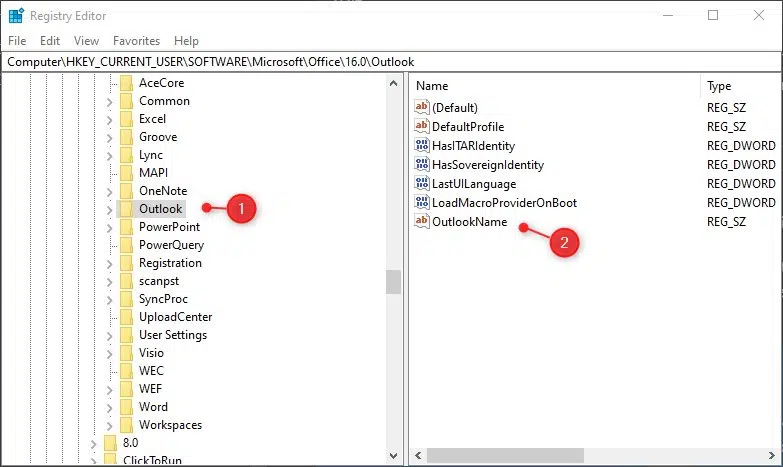Viewport: 783px width, 467px height.
Task: Click the Common folder icon
Action: pos(126,101)
